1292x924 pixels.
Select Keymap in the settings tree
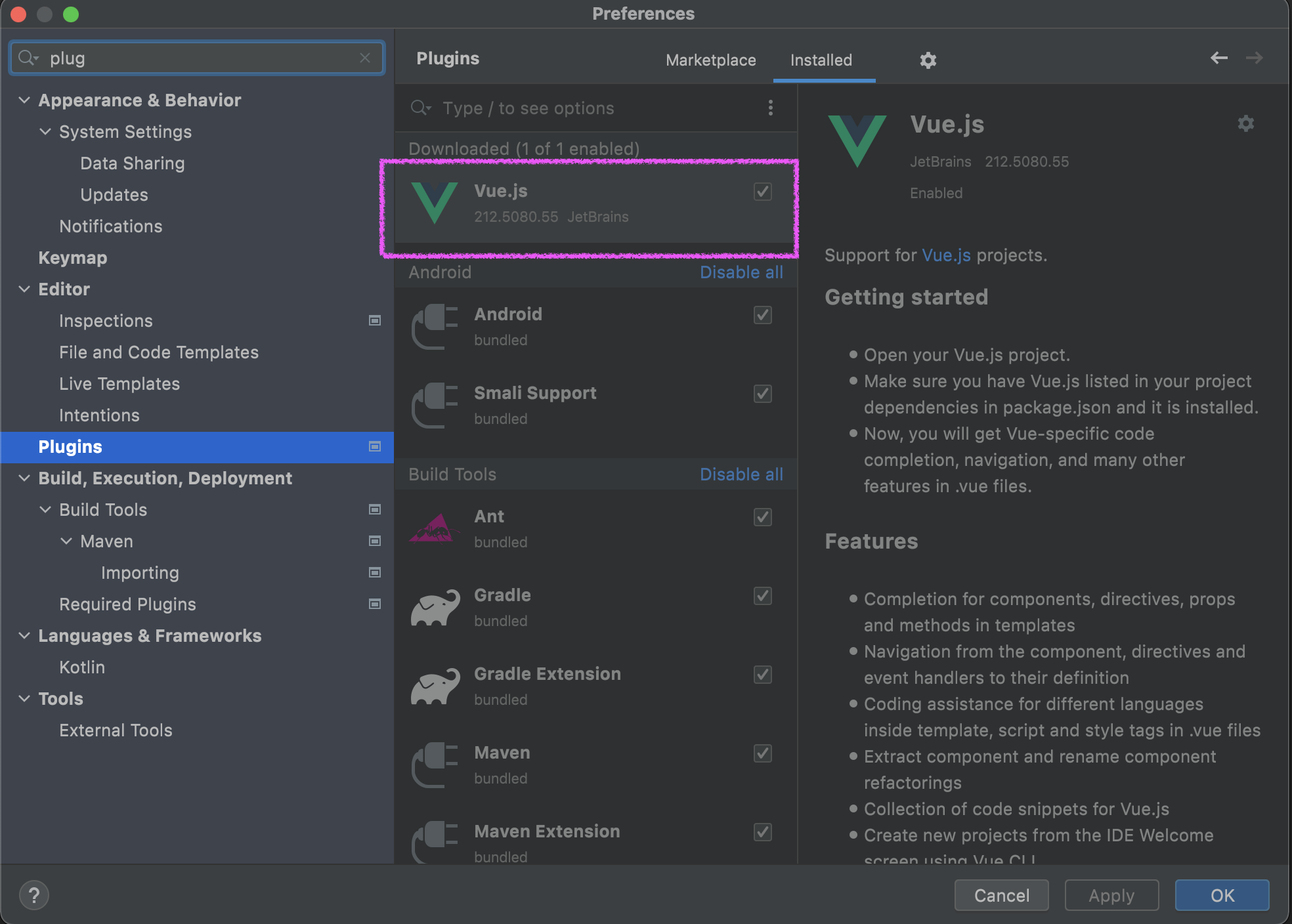[x=72, y=257]
